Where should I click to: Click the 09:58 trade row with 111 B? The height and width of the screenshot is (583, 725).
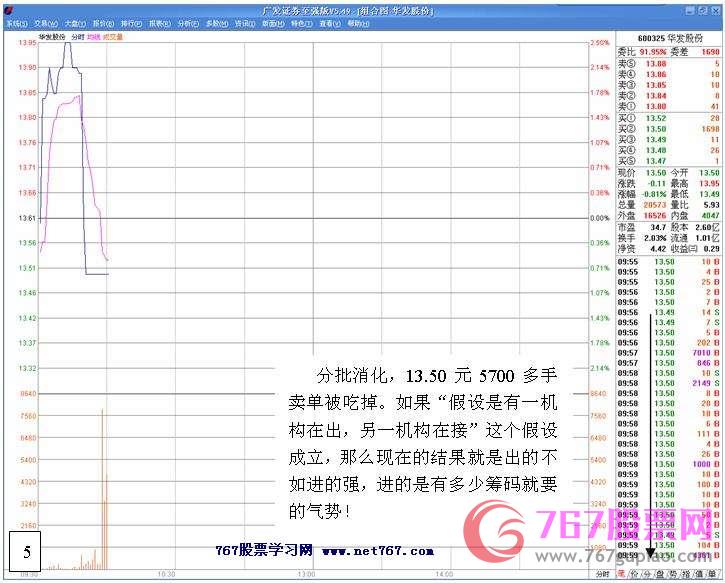pyautogui.click(x=669, y=434)
